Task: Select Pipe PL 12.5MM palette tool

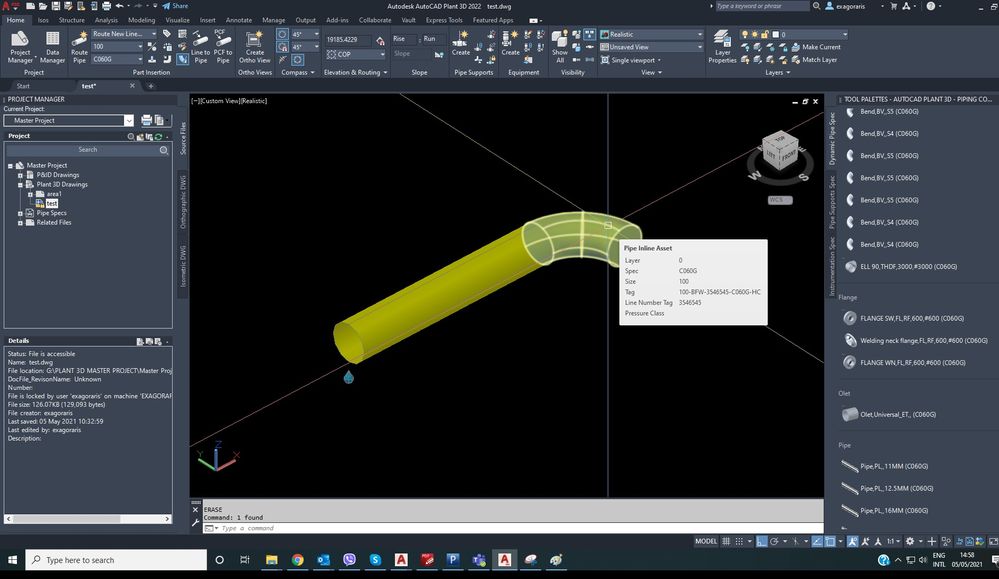Action: [888, 489]
